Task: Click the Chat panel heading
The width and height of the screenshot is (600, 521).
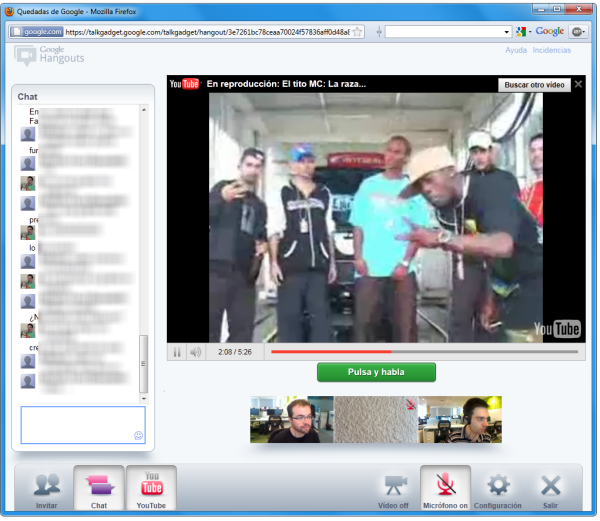Action: coord(28,97)
